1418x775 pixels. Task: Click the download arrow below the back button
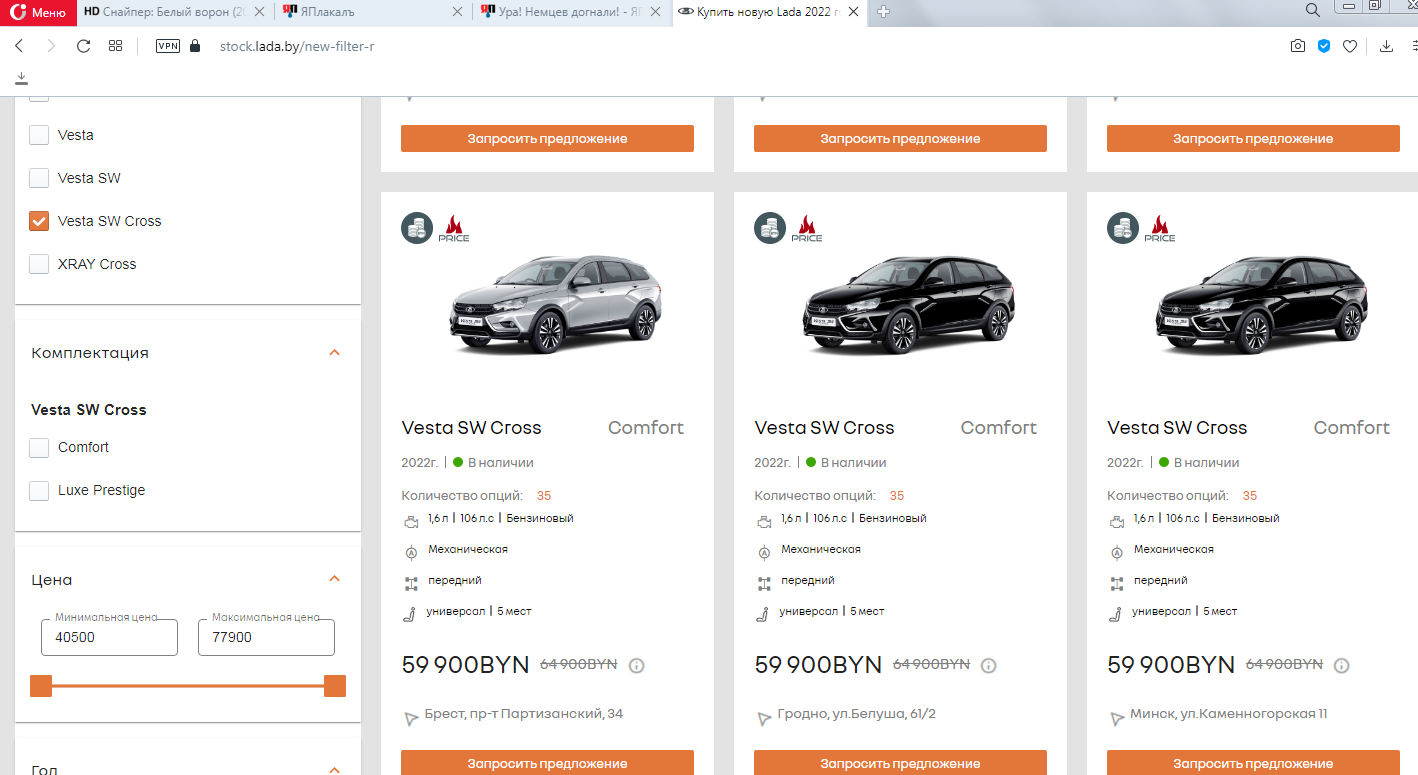click(22, 78)
